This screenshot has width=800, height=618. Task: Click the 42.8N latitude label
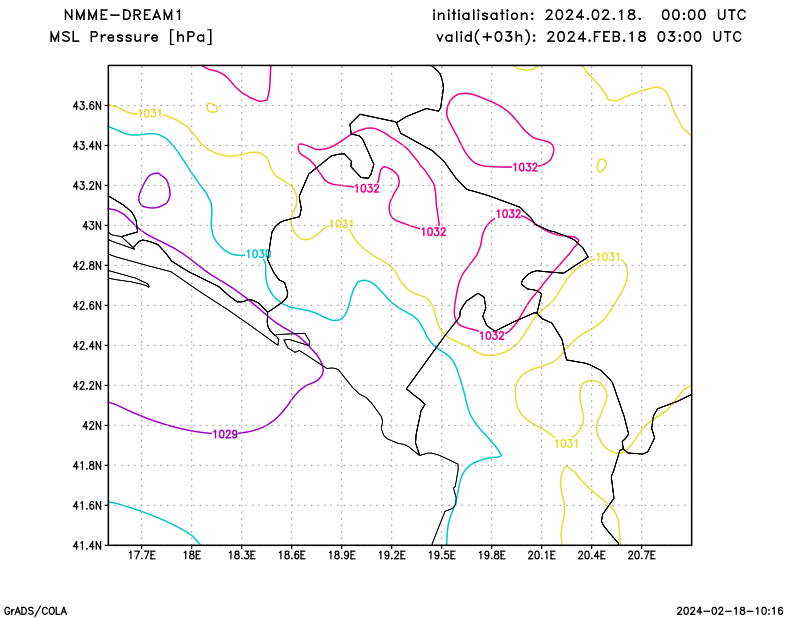pyautogui.click(x=87, y=265)
